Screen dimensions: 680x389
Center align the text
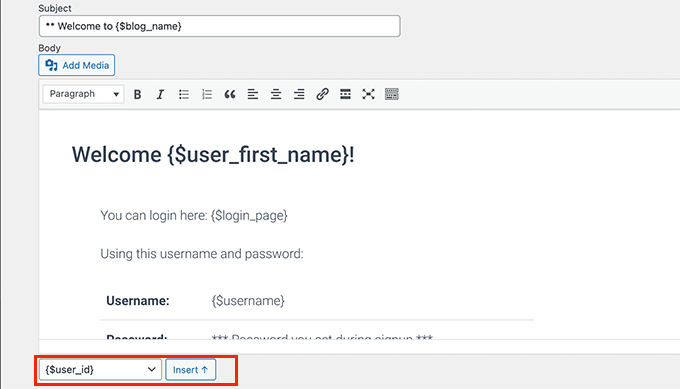pyautogui.click(x=276, y=94)
